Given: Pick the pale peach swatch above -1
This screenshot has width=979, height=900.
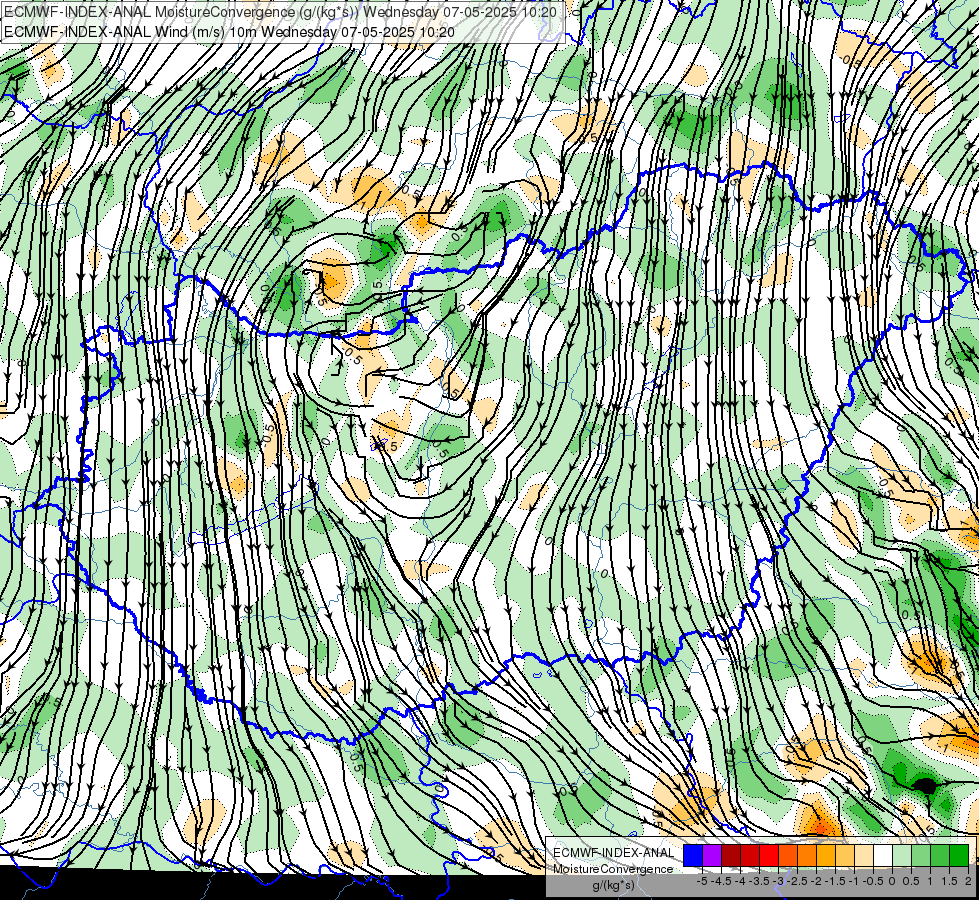Looking at the screenshot, I should click(x=864, y=855).
